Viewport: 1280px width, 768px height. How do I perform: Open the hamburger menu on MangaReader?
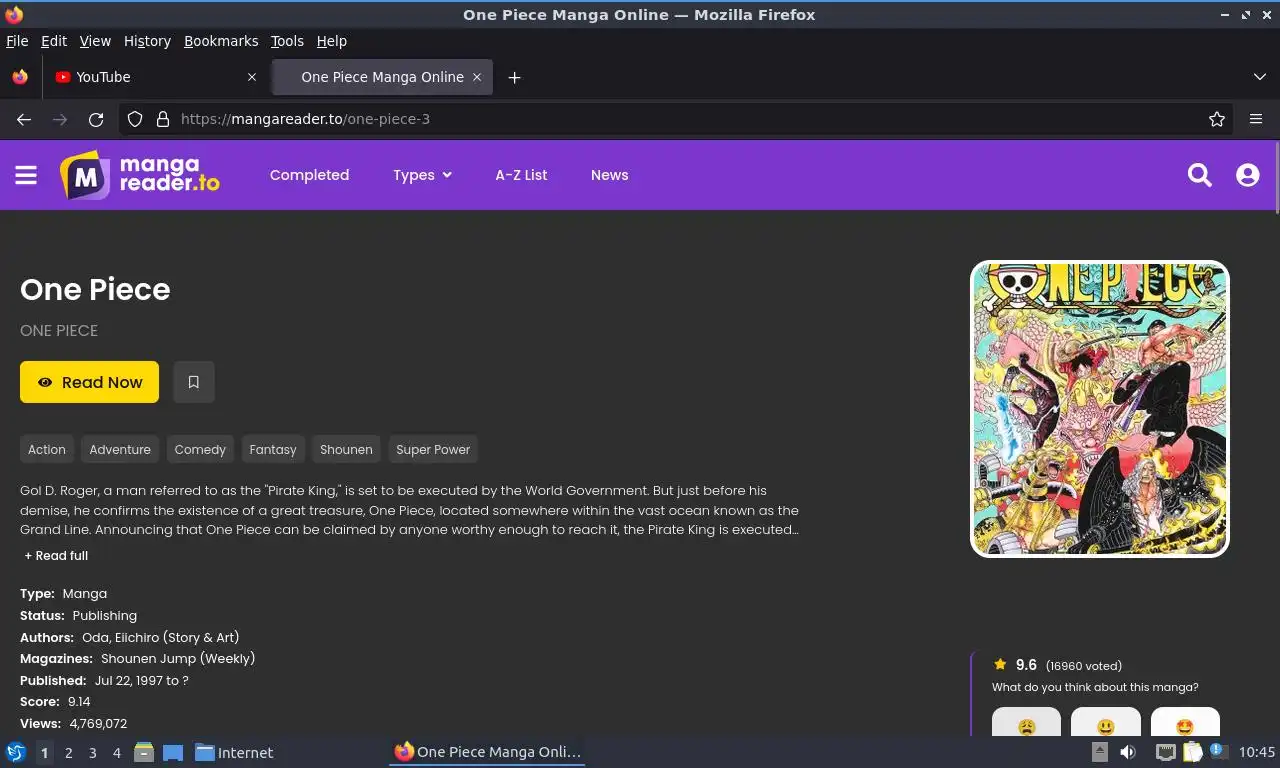[26, 175]
